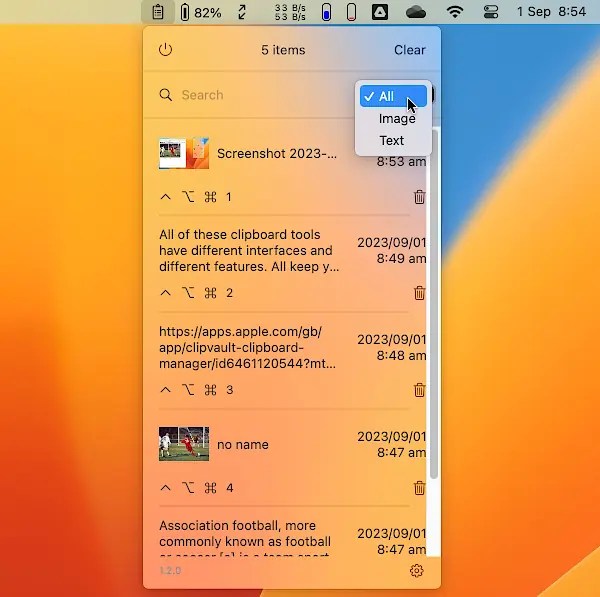Click the 8:49 am timestamp
Screen dimensions: 600x597
tap(401, 258)
